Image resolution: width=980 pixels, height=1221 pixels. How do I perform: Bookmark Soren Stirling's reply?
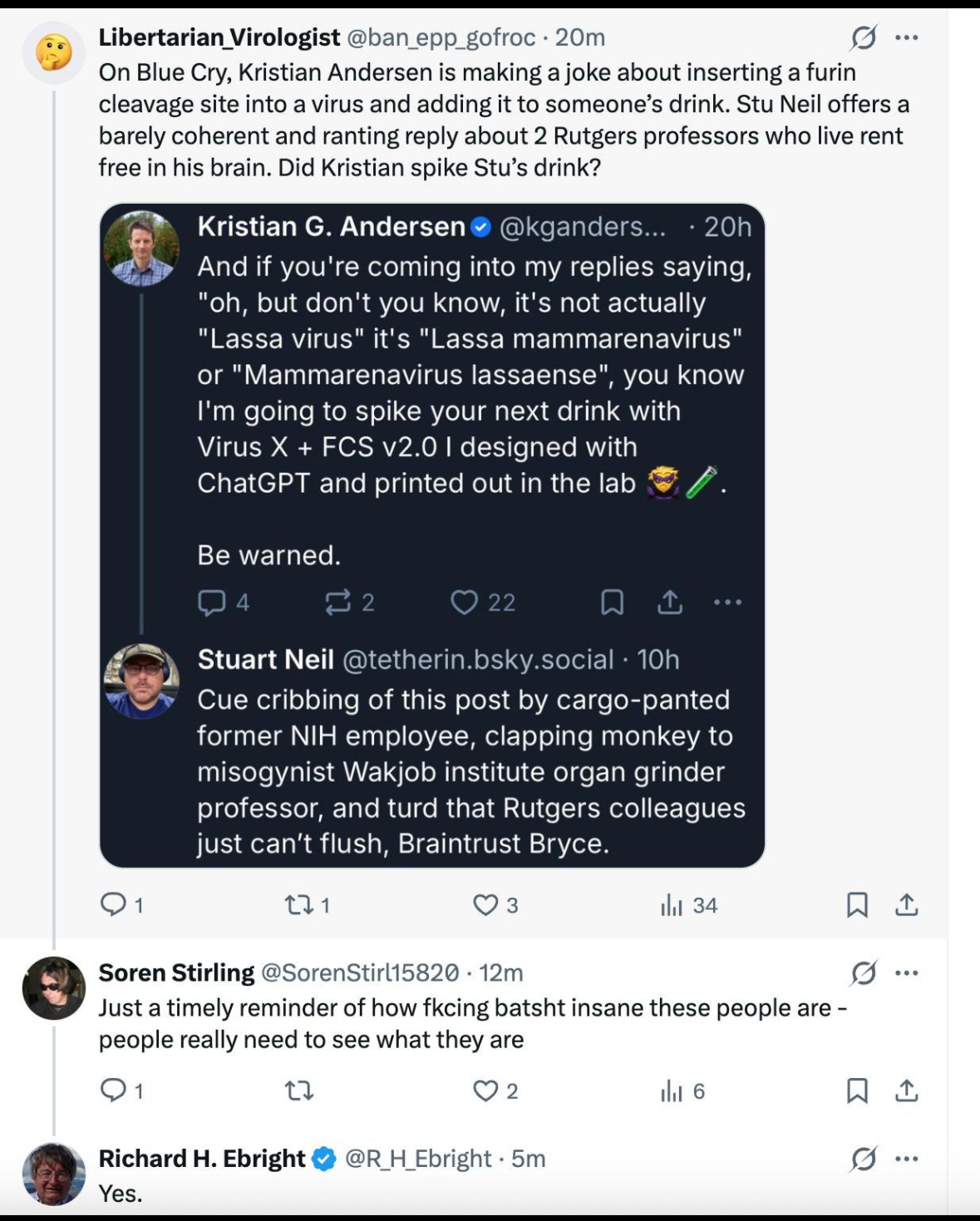click(857, 1090)
